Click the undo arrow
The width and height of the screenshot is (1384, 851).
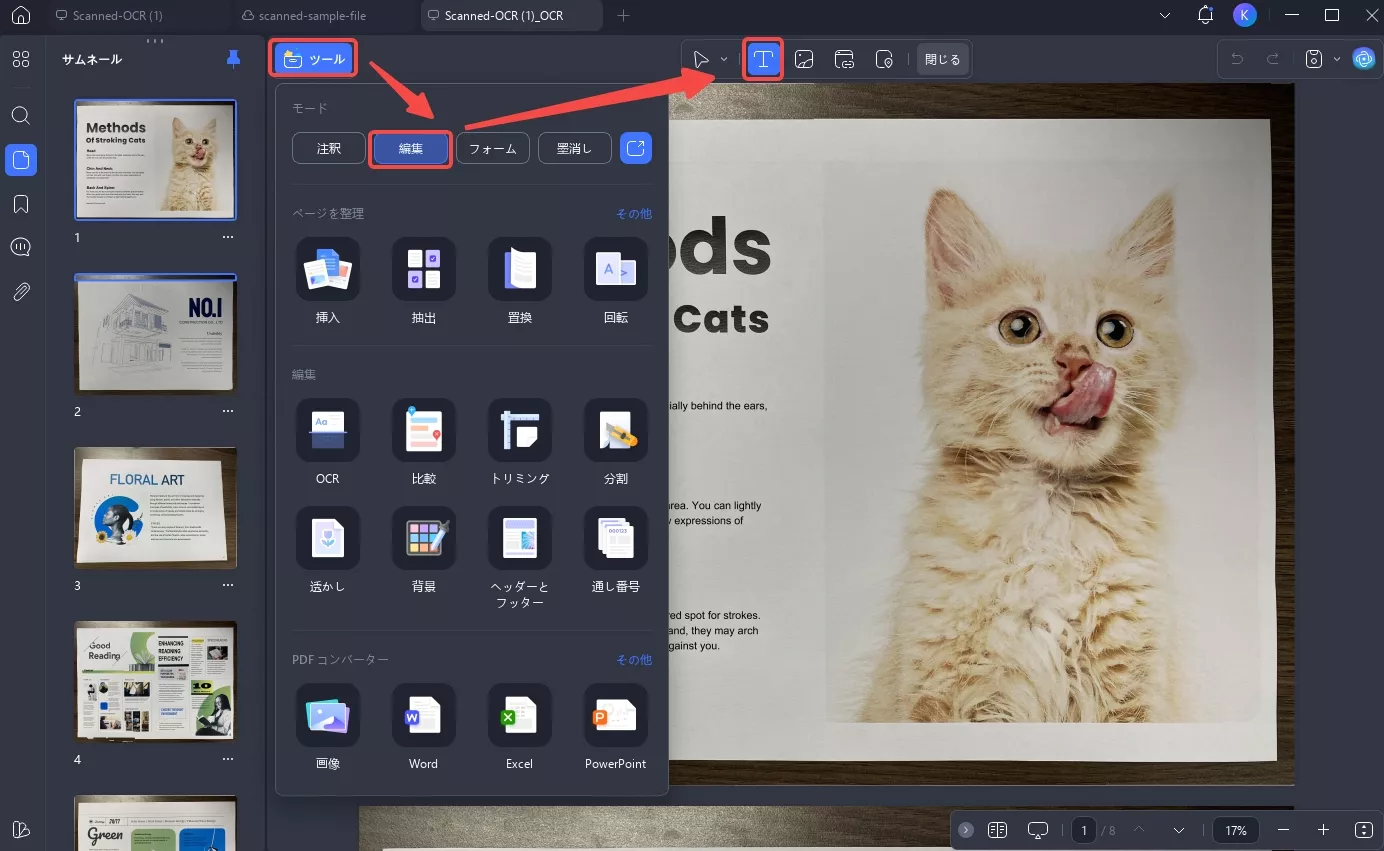click(x=1237, y=60)
